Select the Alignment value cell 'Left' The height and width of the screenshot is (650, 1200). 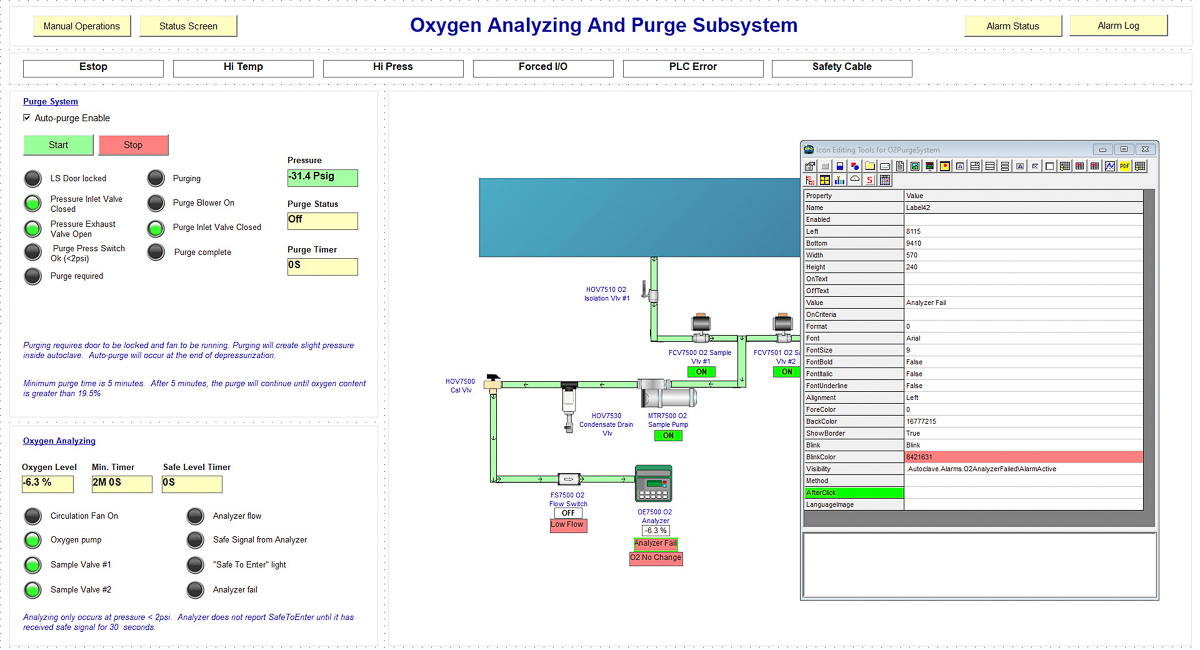[x=1023, y=398]
